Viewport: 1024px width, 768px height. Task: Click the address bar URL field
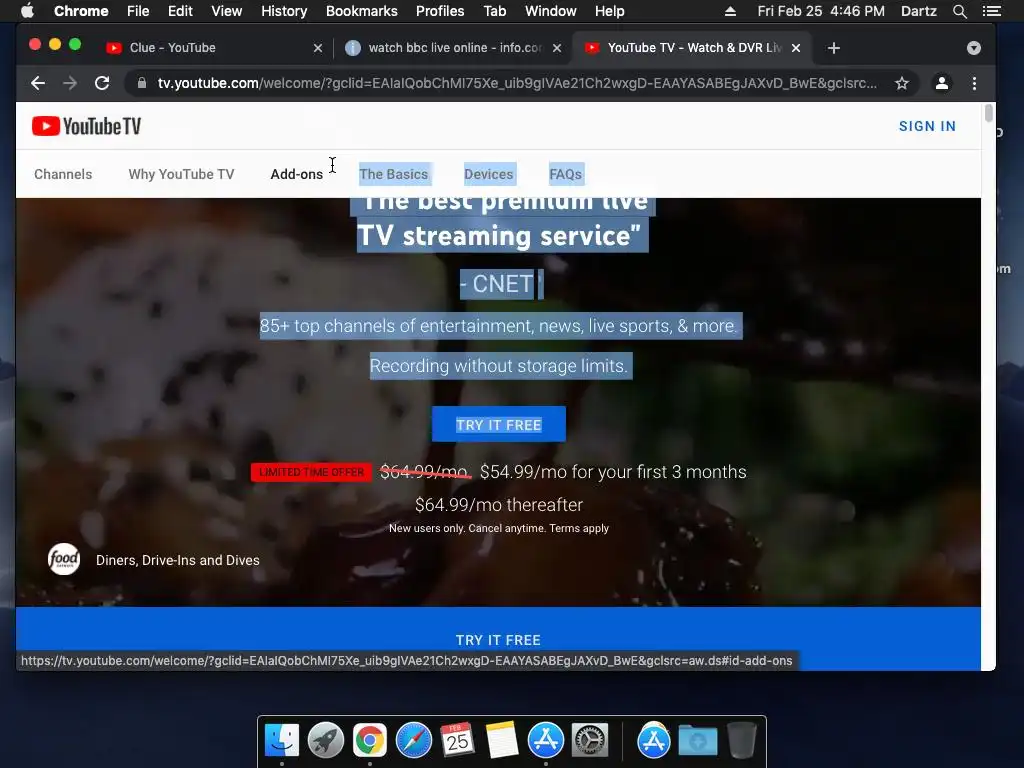(x=517, y=83)
